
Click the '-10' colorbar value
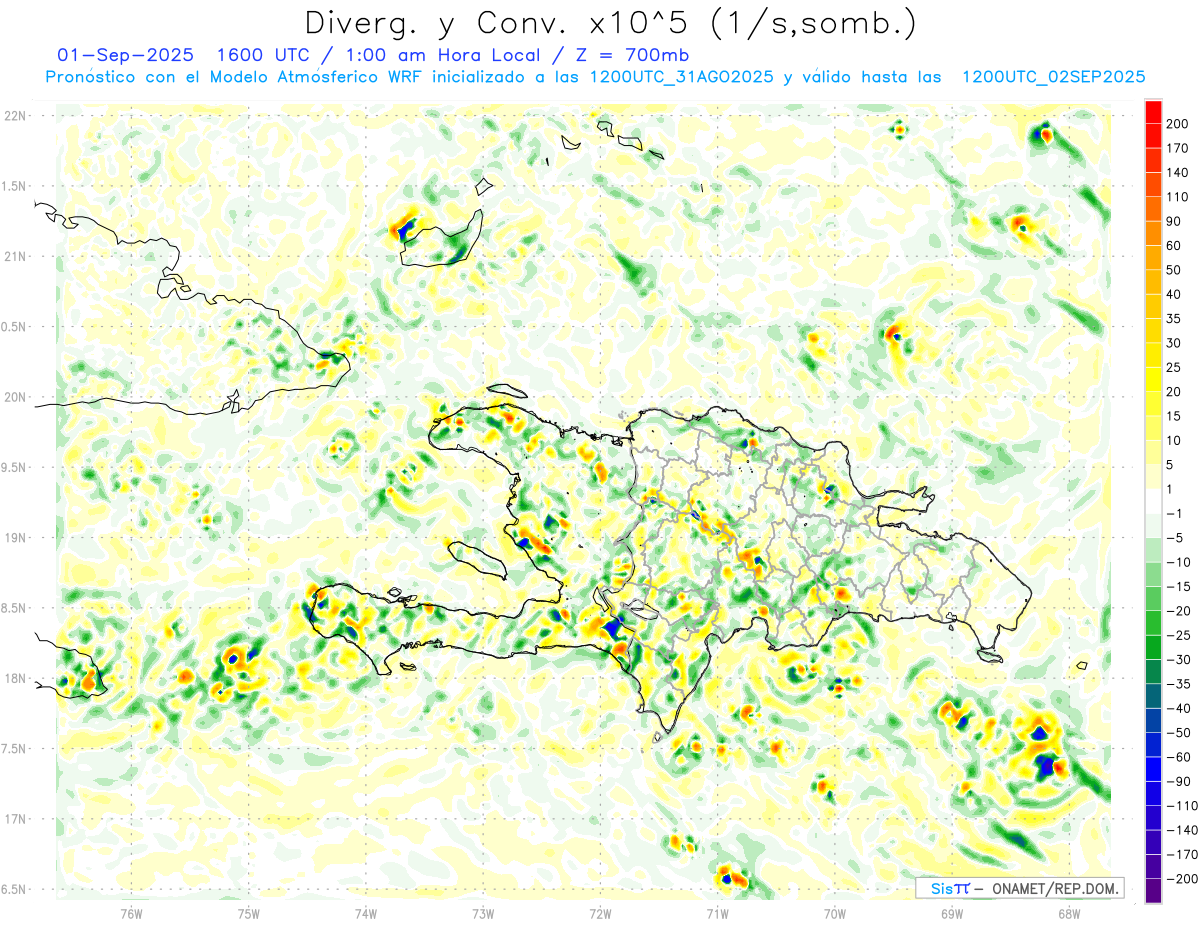coord(1180,563)
